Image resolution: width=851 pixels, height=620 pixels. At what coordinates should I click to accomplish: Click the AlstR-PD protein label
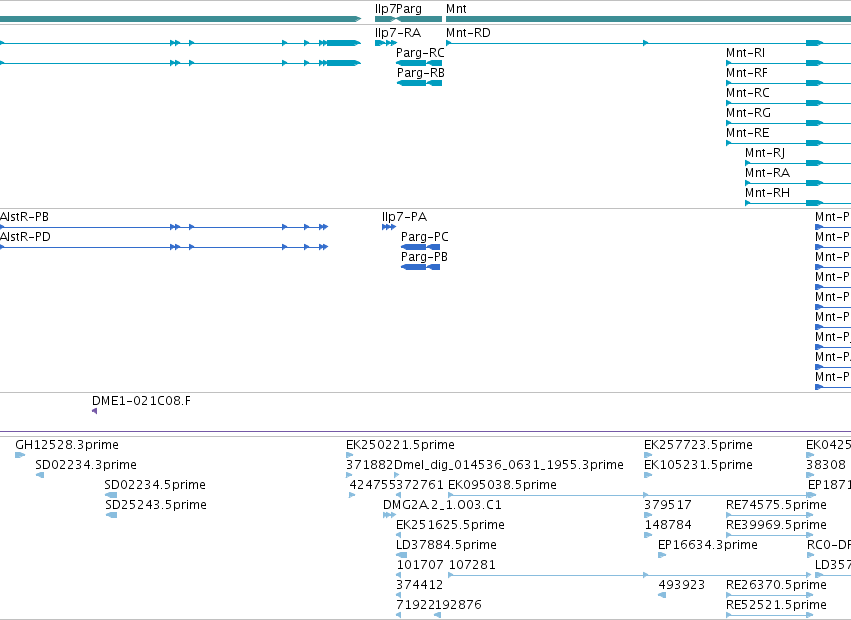coord(25,237)
